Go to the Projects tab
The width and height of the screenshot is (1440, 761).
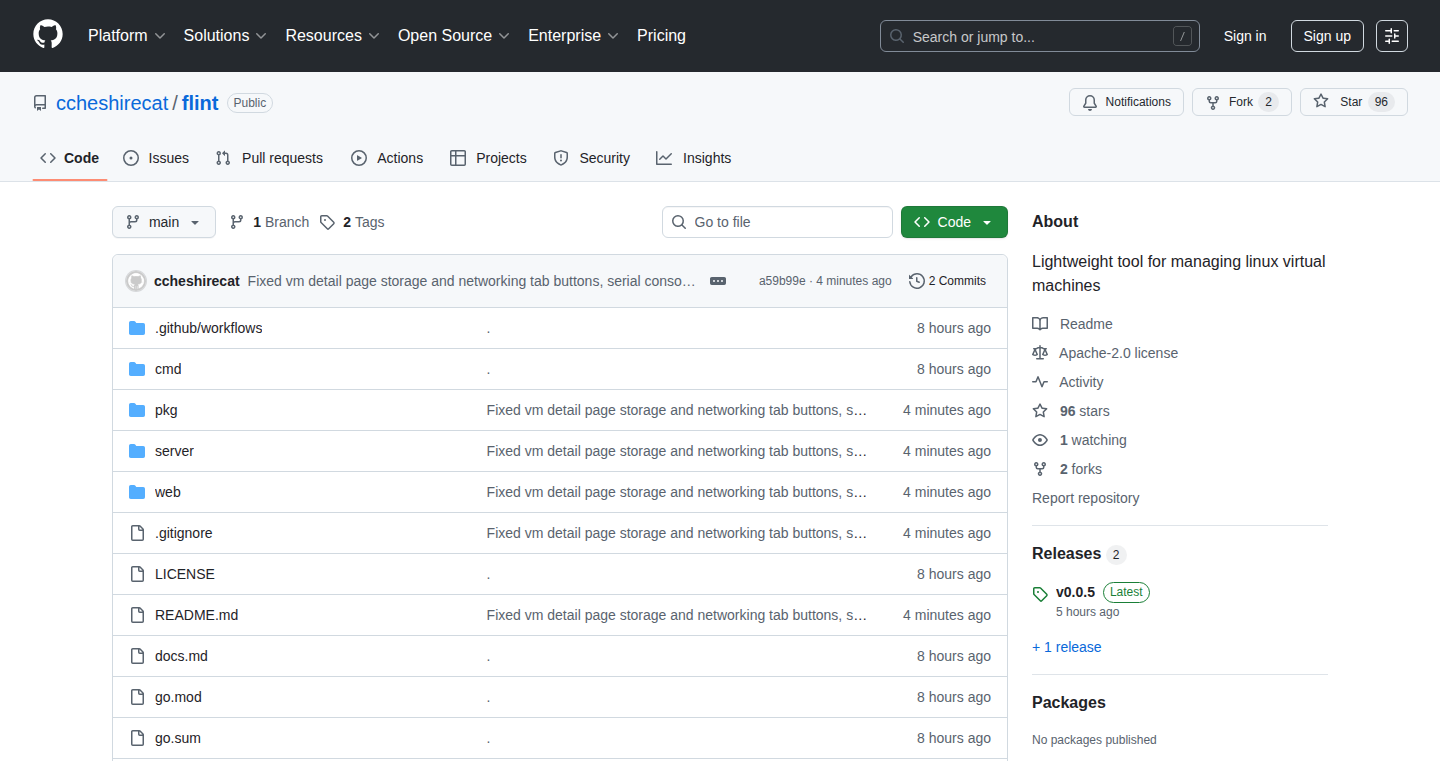click(x=488, y=158)
